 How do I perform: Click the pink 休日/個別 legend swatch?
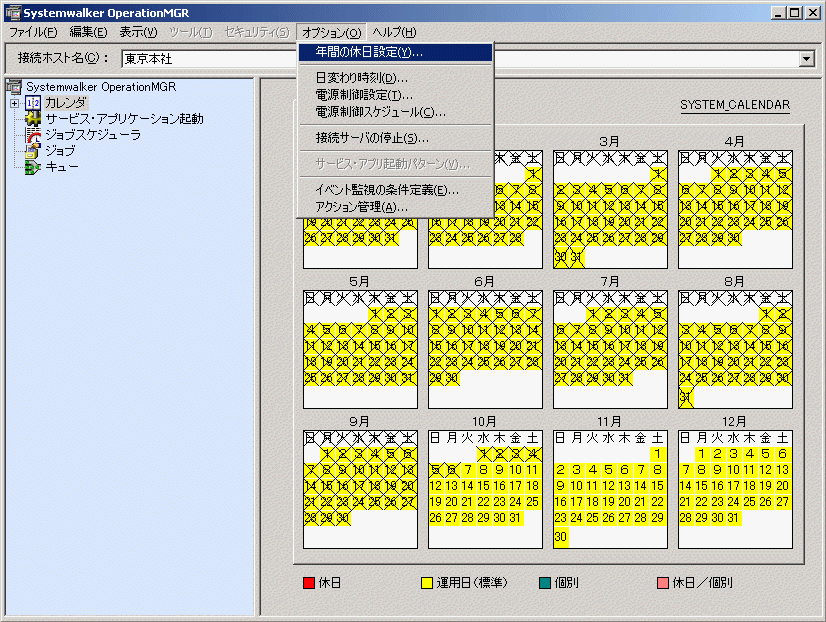(663, 583)
